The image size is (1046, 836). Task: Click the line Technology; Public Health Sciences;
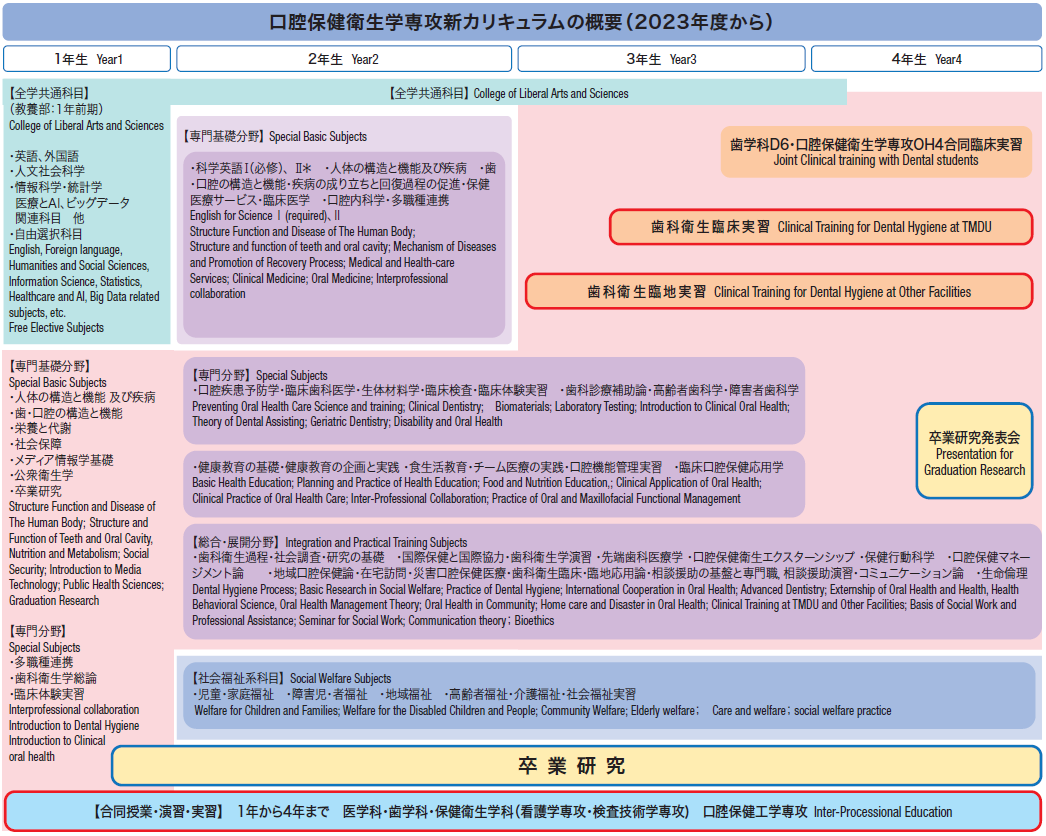pos(86,584)
